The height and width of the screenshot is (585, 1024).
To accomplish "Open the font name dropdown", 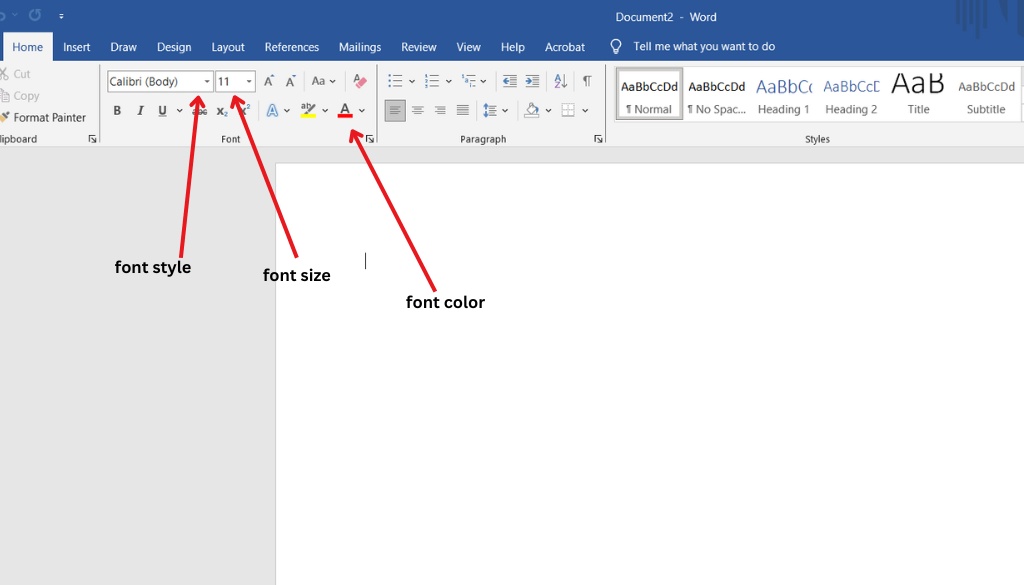I will tap(207, 81).
